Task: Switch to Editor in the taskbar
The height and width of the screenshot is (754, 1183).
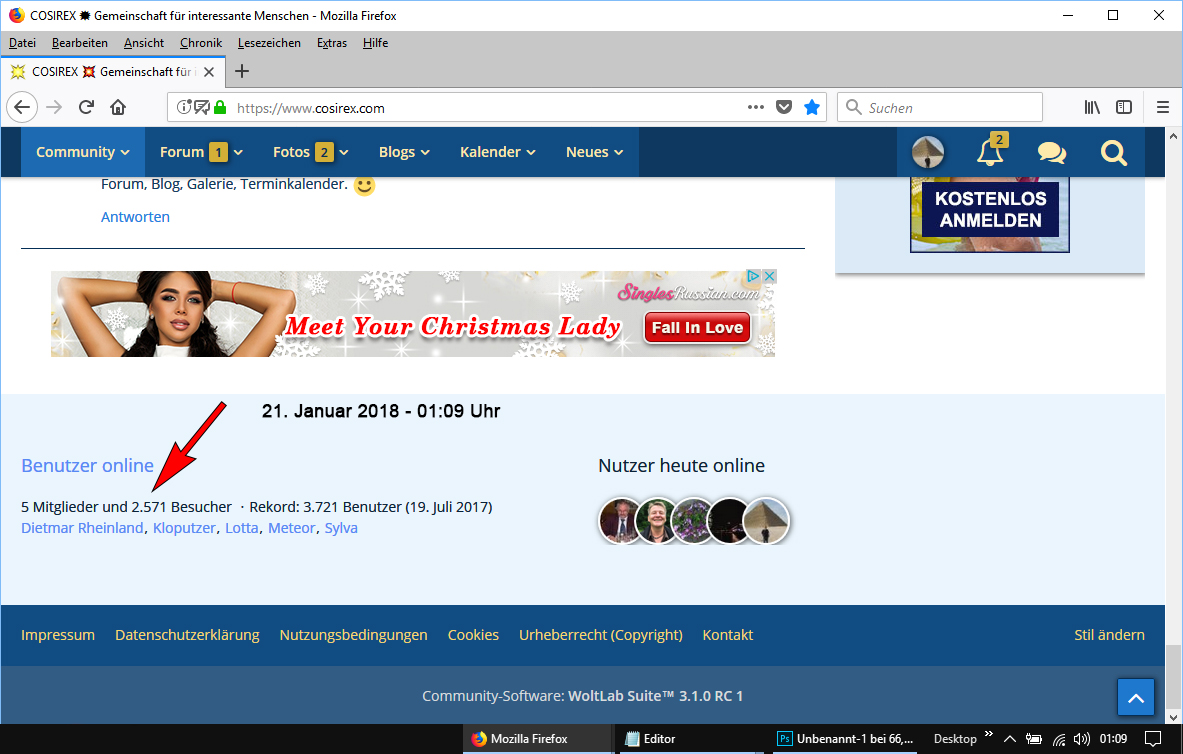Action: point(658,739)
